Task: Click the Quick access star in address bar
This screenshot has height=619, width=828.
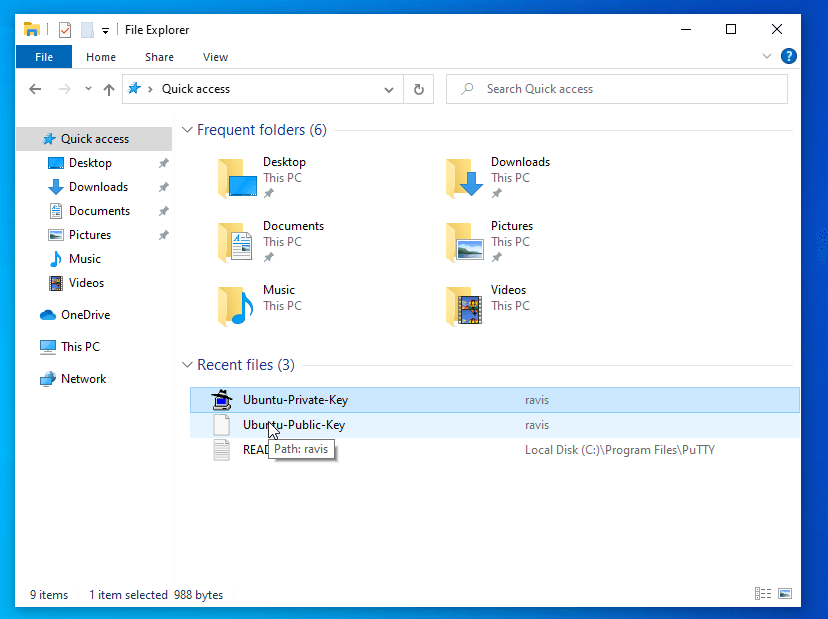Action: [x=135, y=88]
